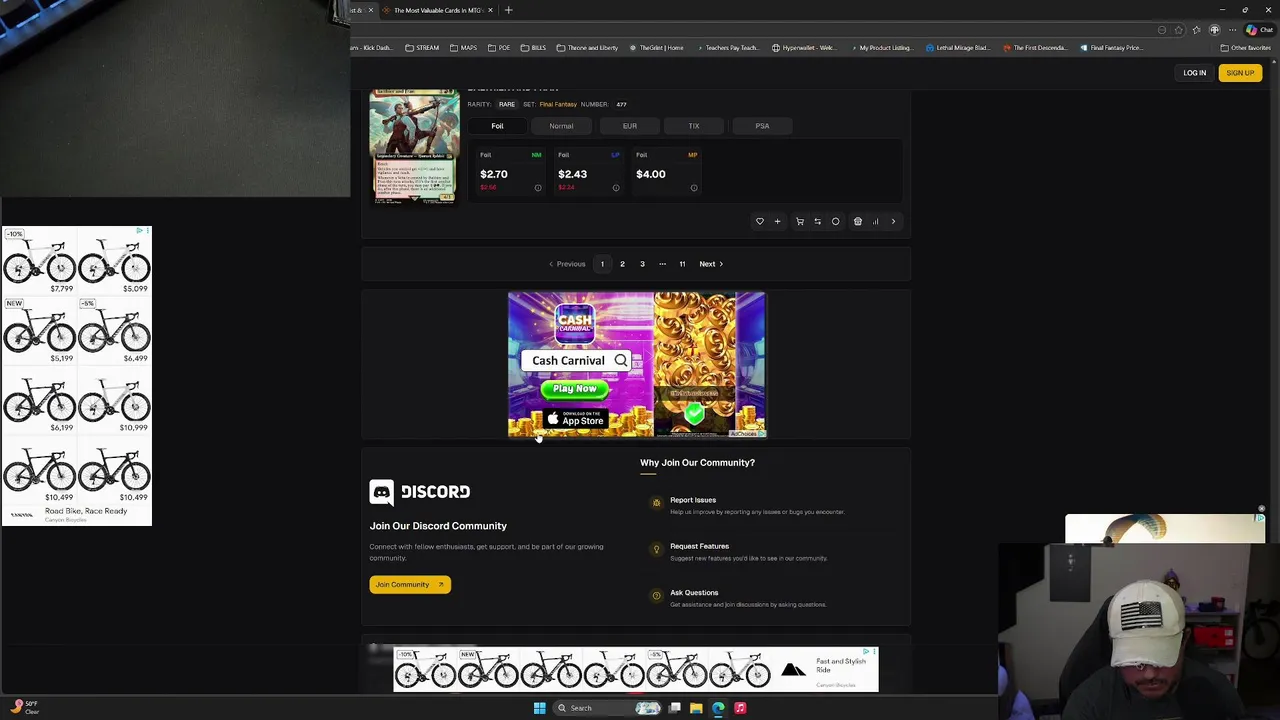
Task: Click Play Now in Cash Carnival ad
Action: coord(574,389)
